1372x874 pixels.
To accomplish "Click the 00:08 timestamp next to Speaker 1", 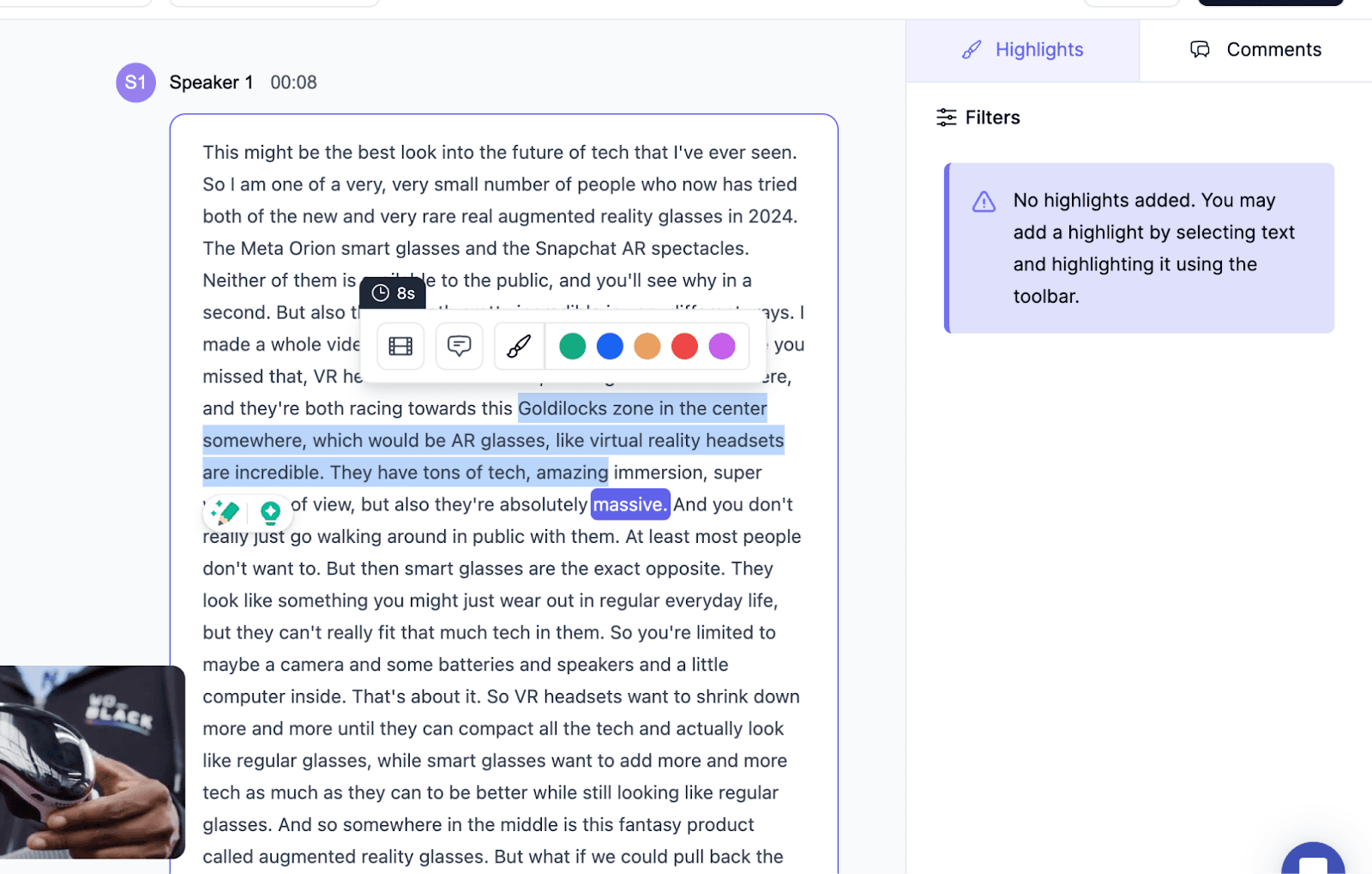I will (293, 82).
